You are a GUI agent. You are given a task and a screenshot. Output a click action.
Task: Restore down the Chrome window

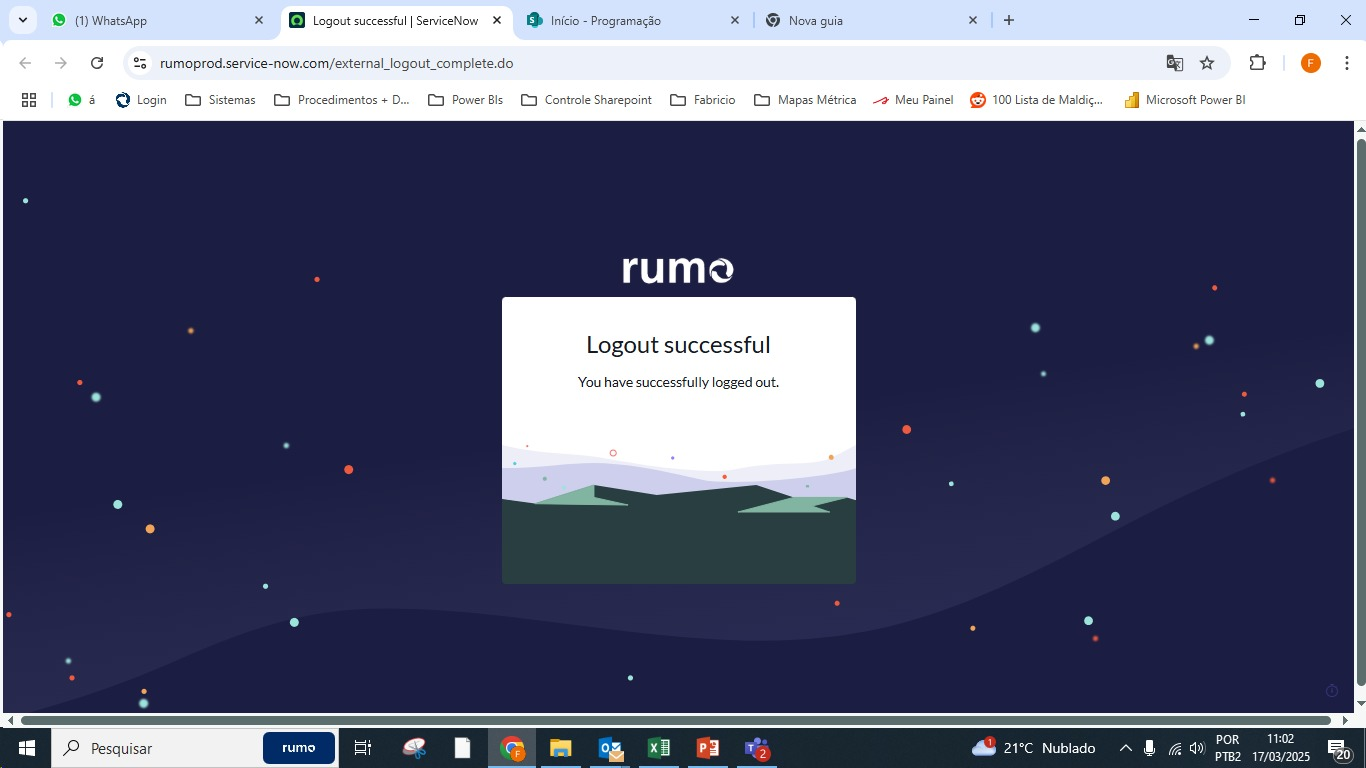pyautogui.click(x=1300, y=20)
